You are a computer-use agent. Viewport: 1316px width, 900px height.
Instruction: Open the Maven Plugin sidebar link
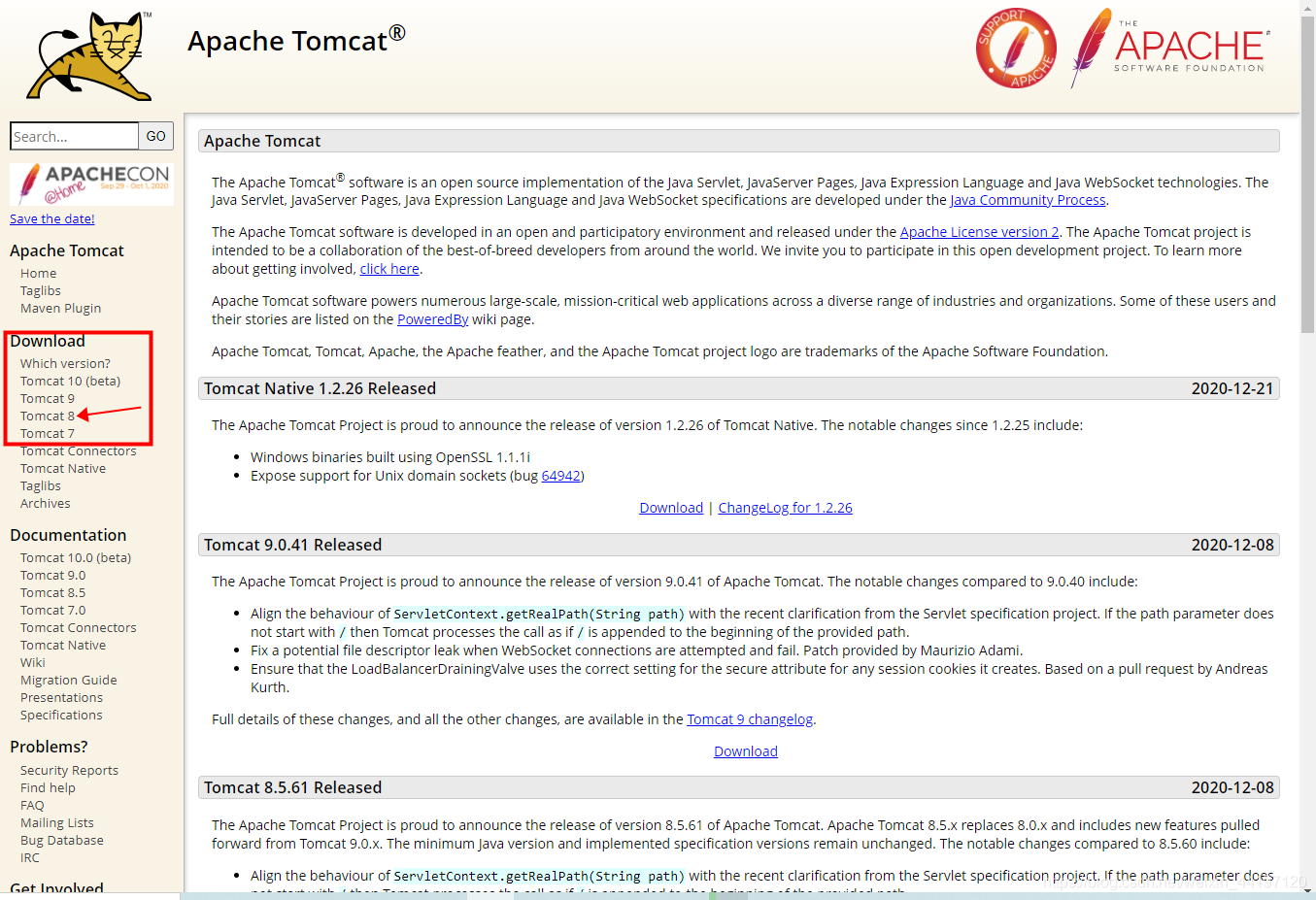coord(61,309)
